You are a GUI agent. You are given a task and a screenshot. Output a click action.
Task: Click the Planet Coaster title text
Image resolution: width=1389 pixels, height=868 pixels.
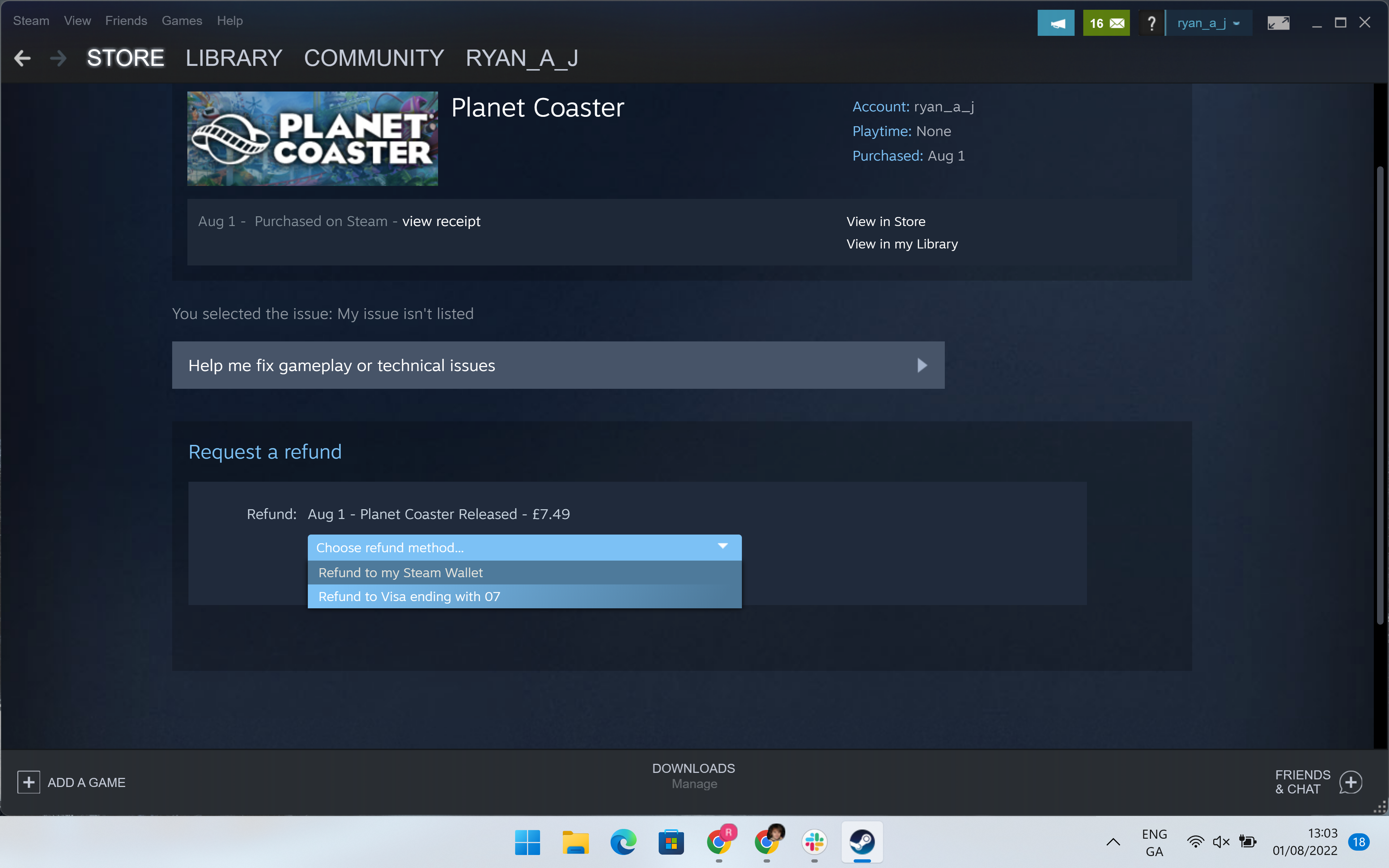[x=537, y=108]
